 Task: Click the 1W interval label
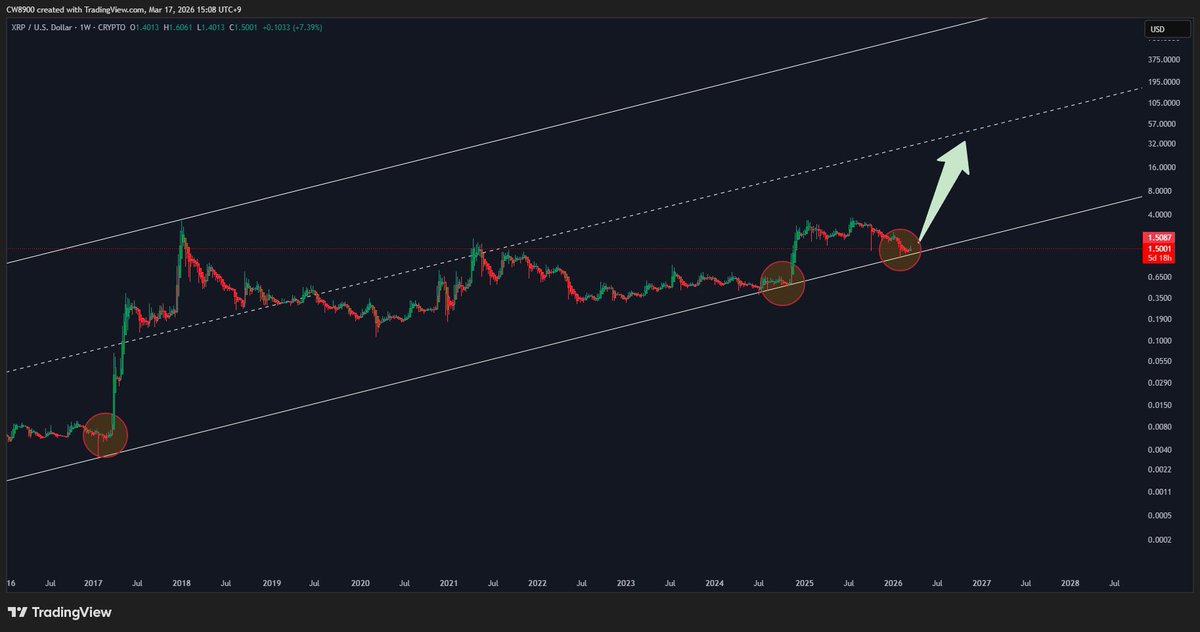point(86,27)
